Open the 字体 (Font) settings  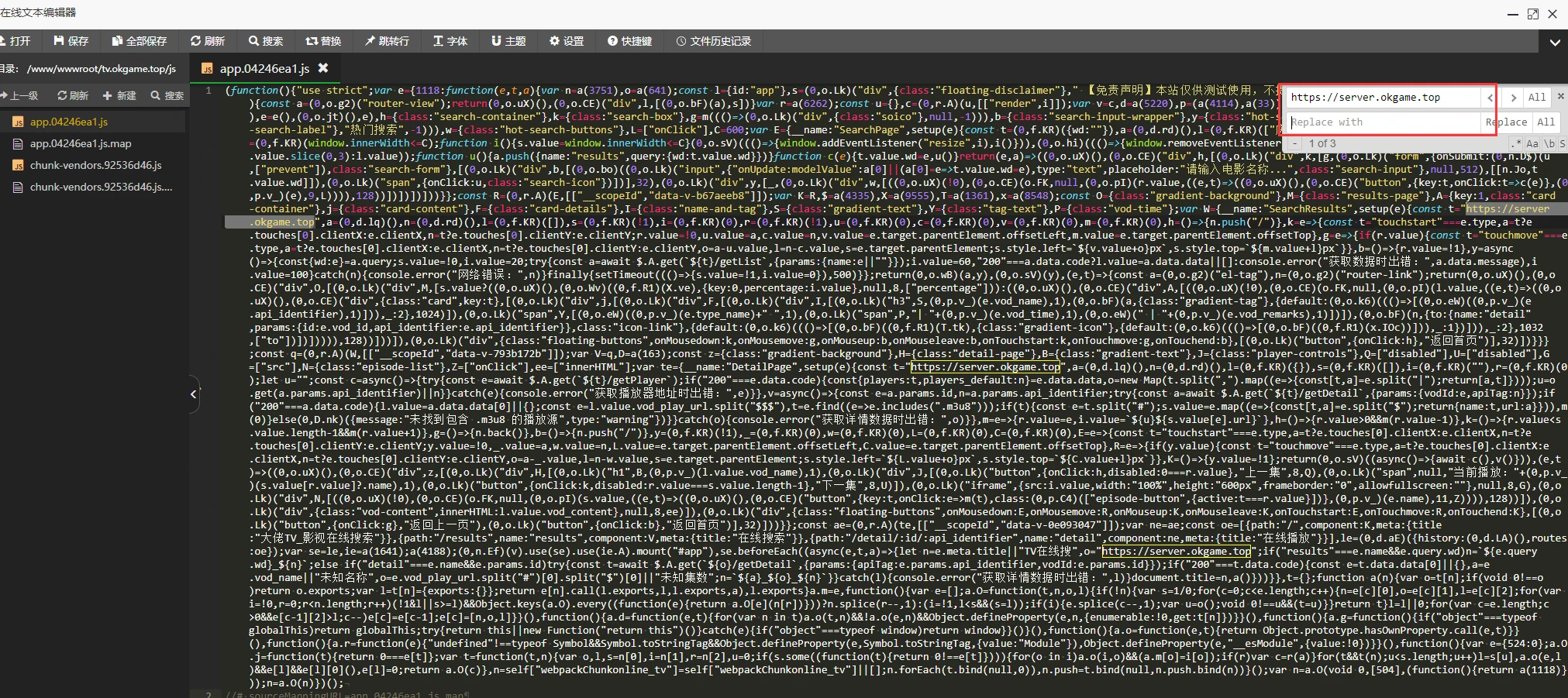click(x=450, y=41)
